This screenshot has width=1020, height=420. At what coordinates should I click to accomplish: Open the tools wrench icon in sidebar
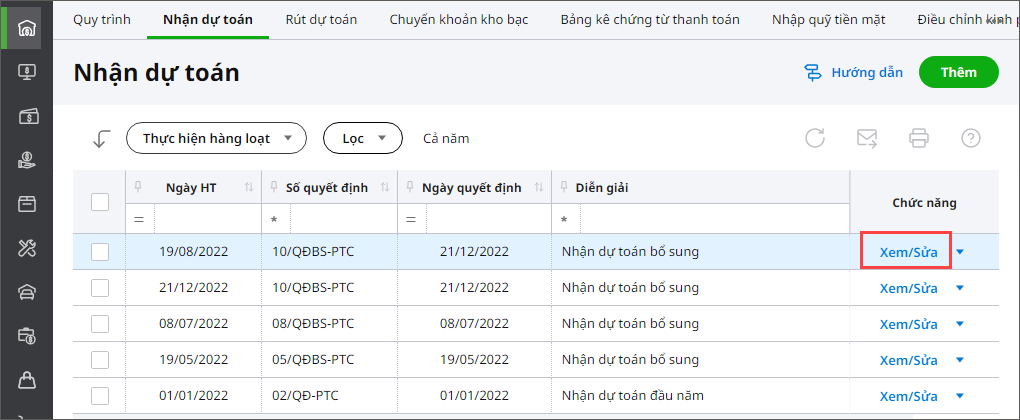pos(26,248)
